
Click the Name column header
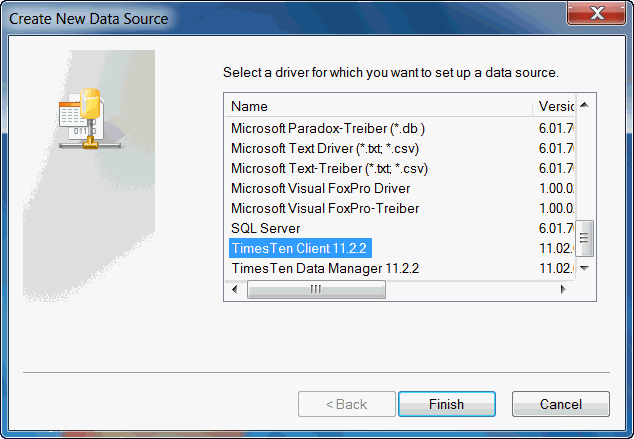[x=380, y=106]
